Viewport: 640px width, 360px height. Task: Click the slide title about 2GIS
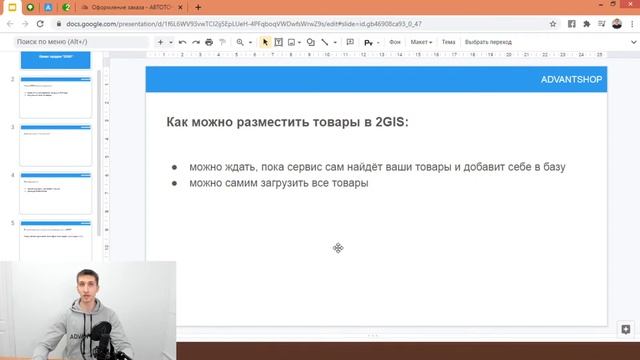[287, 122]
